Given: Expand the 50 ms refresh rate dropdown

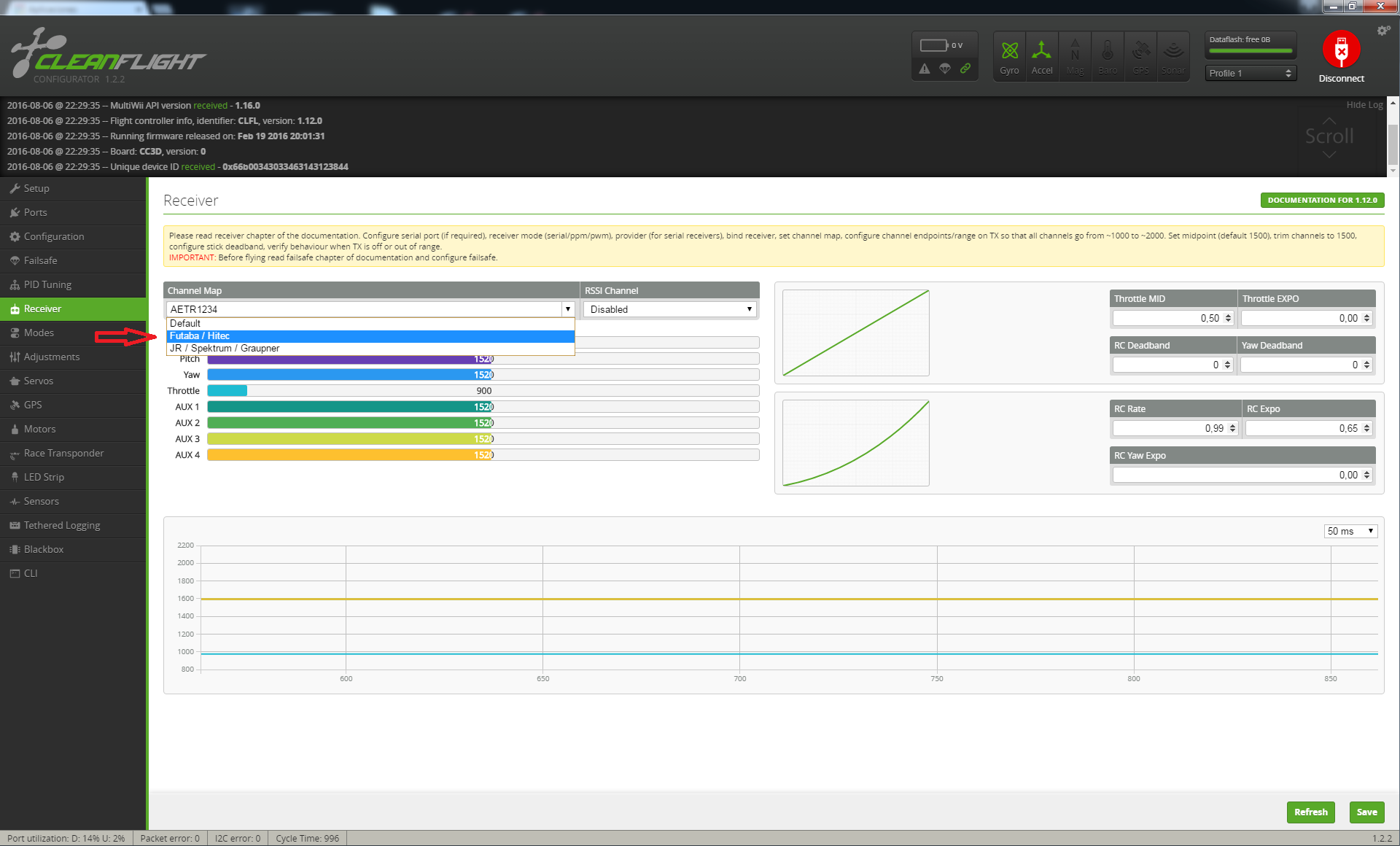Looking at the screenshot, I should click(x=1350, y=531).
